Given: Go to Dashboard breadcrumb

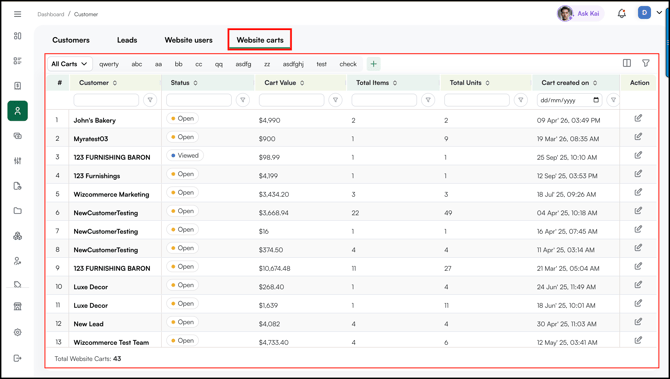Looking at the screenshot, I should (50, 14).
